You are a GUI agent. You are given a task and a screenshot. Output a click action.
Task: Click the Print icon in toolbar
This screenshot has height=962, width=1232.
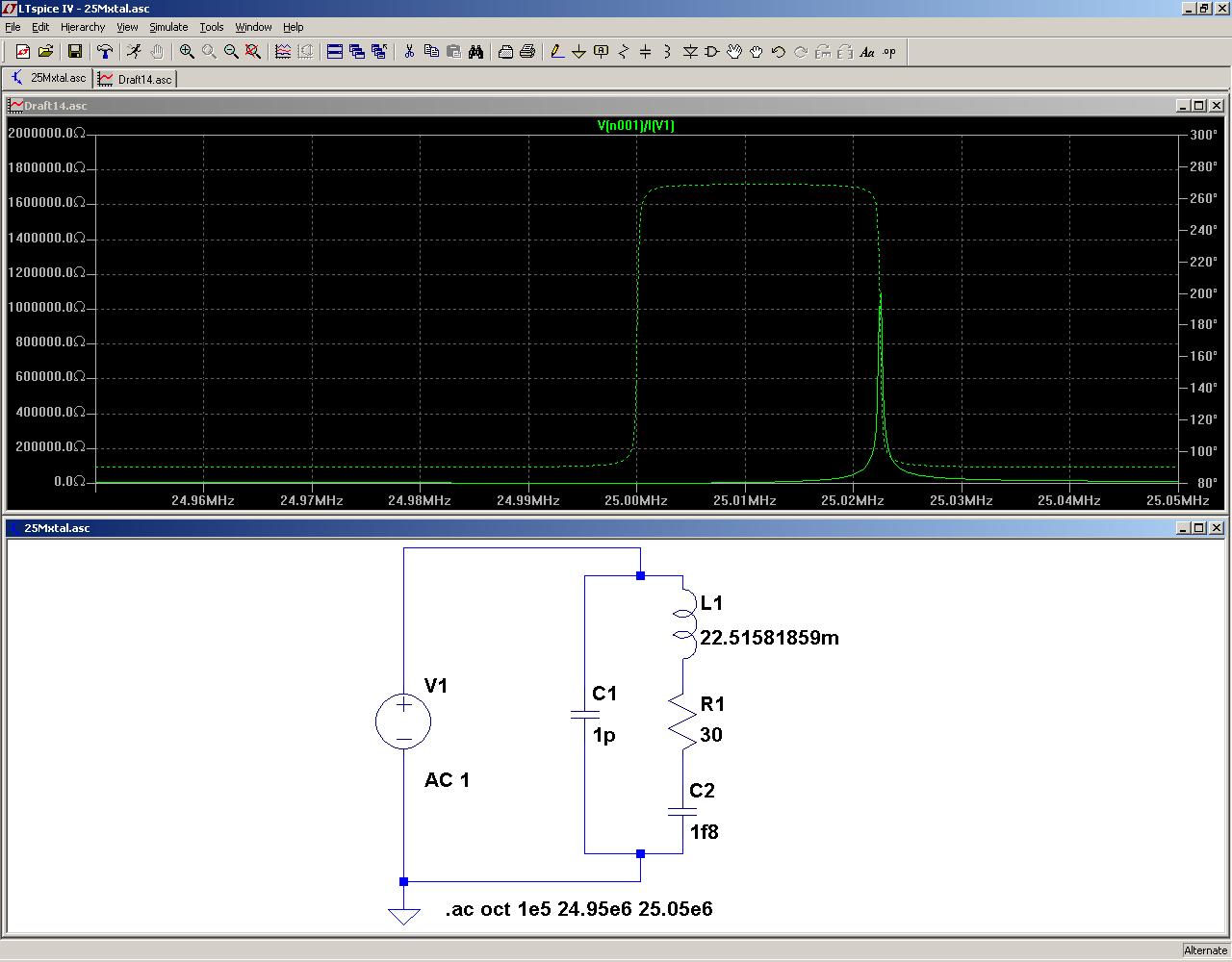coord(527,52)
